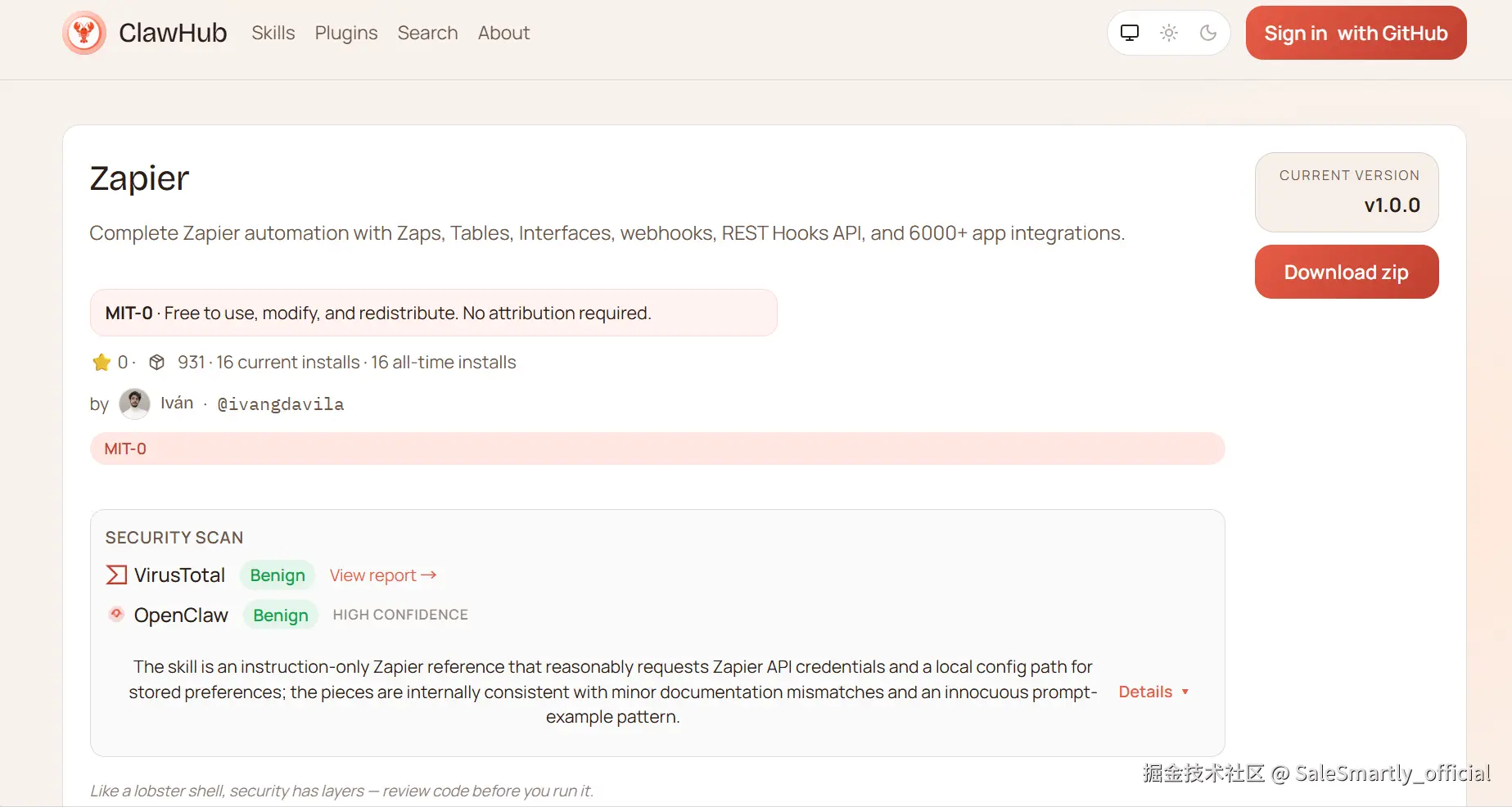Open the Plugins navigation menu
This screenshot has height=807, width=1512.
pyautogui.click(x=346, y=33)
